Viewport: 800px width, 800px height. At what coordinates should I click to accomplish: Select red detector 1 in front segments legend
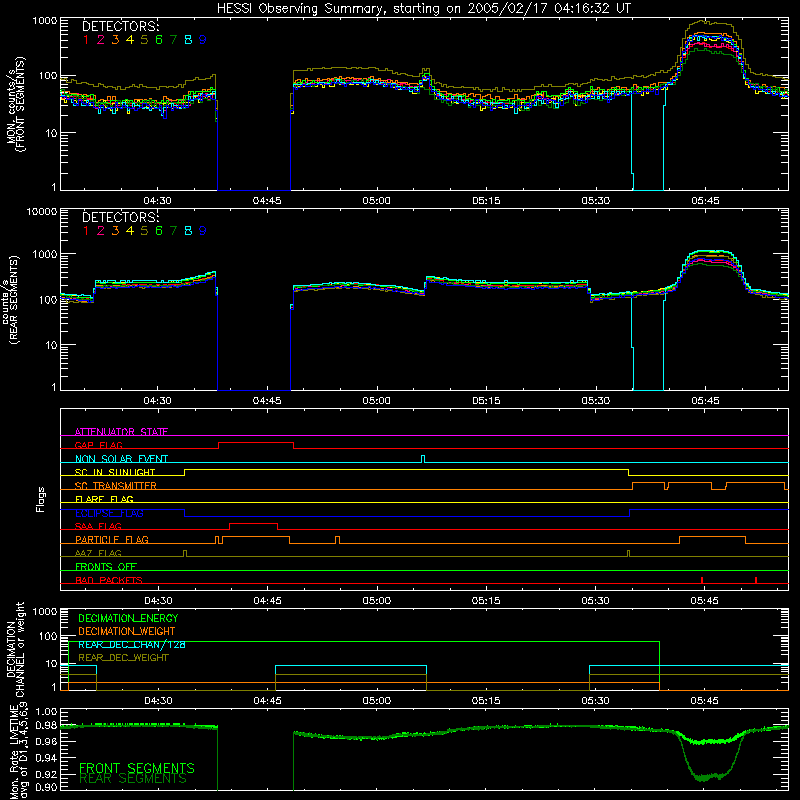pyautogui.click(x=86, y=40)
